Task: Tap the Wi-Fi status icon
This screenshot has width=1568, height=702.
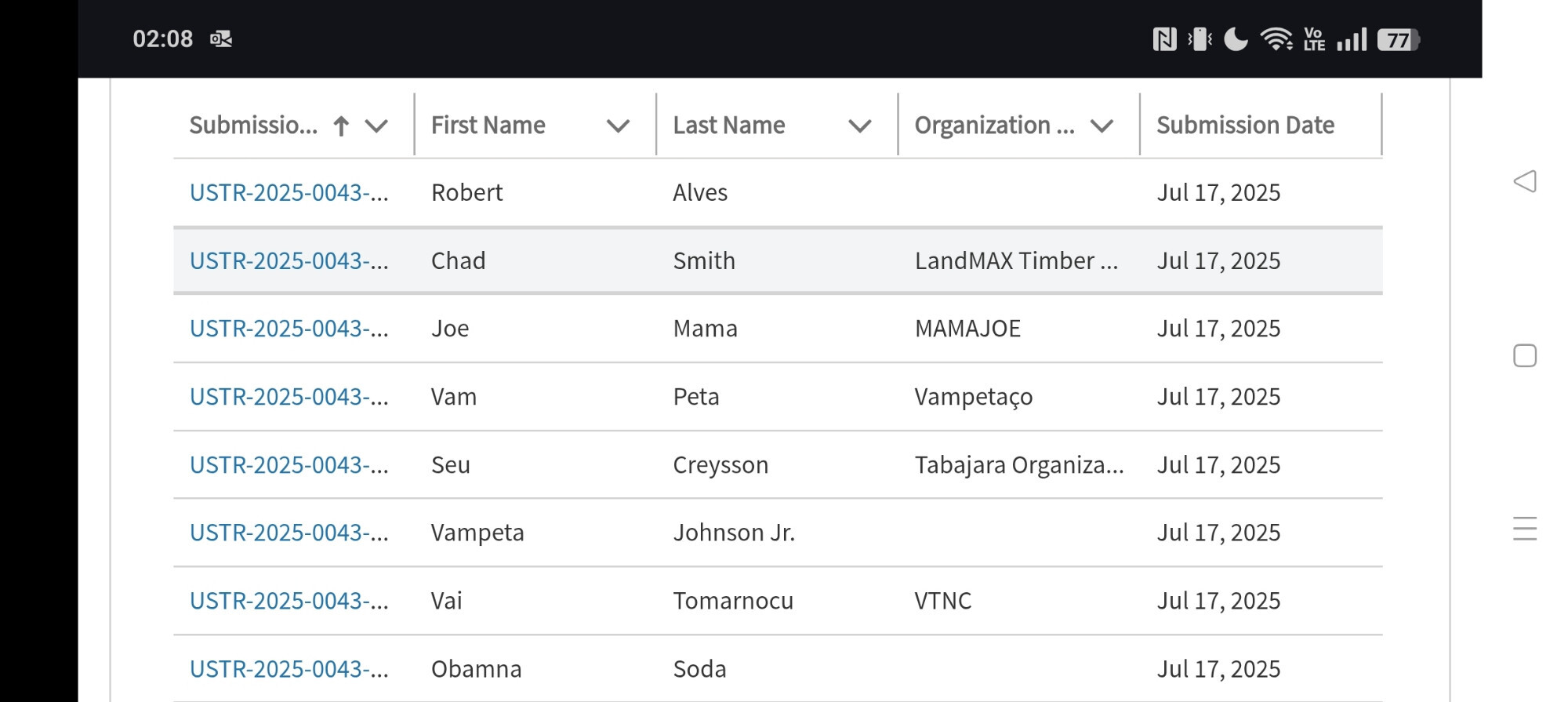Action: (x=1276, y=38)
